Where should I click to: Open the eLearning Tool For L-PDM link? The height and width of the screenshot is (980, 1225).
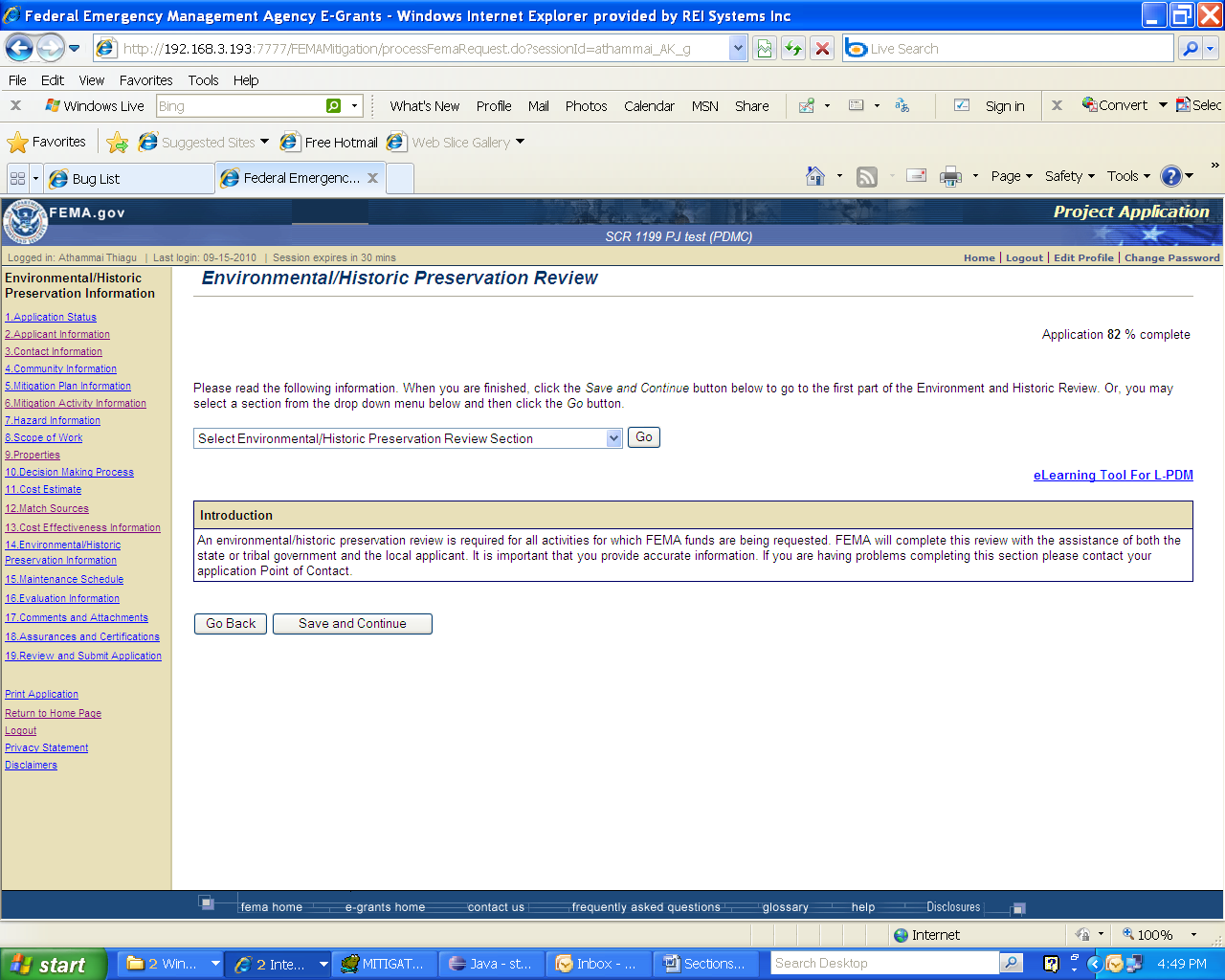1113,475
